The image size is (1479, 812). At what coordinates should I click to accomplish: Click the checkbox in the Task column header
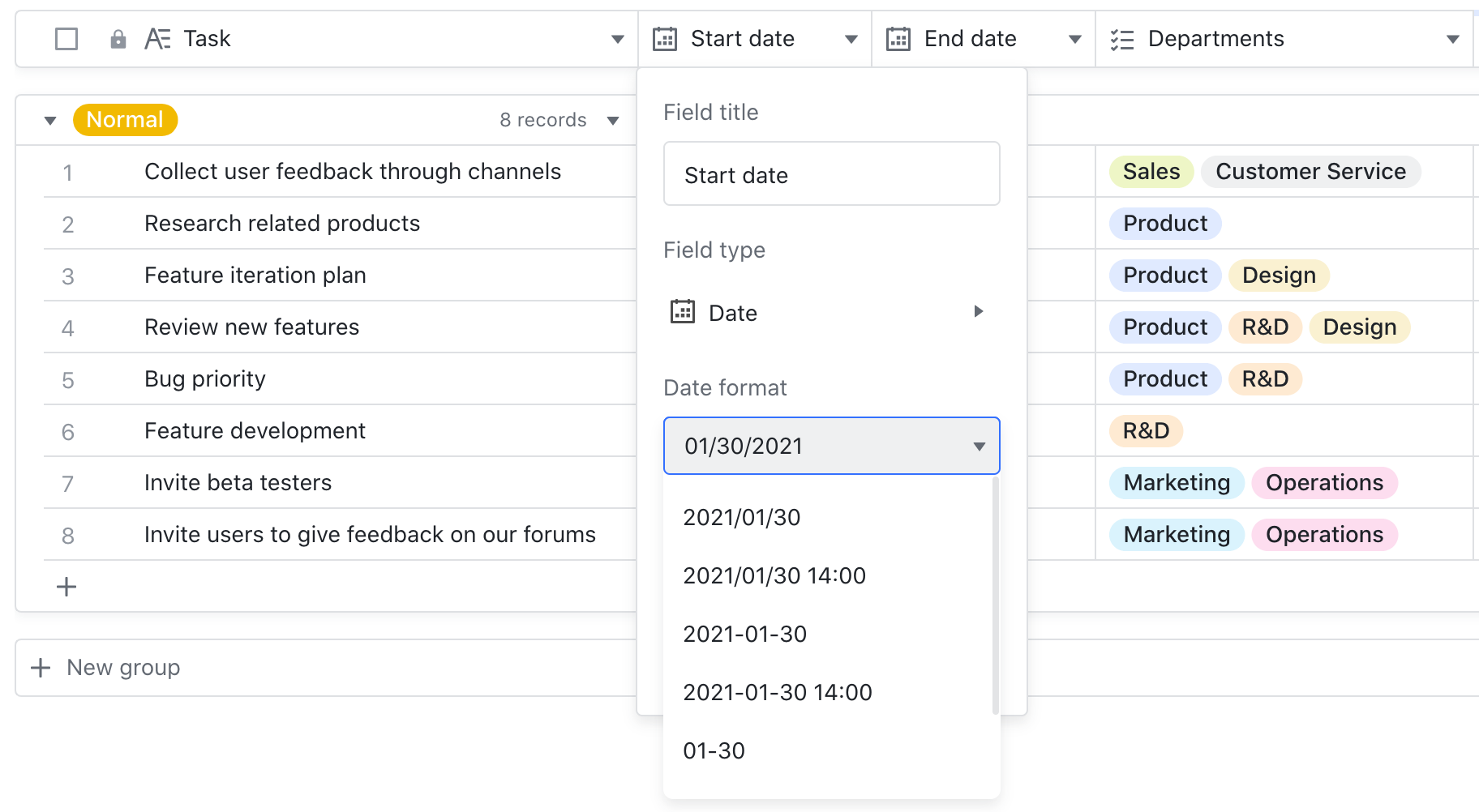coord(66,38)
